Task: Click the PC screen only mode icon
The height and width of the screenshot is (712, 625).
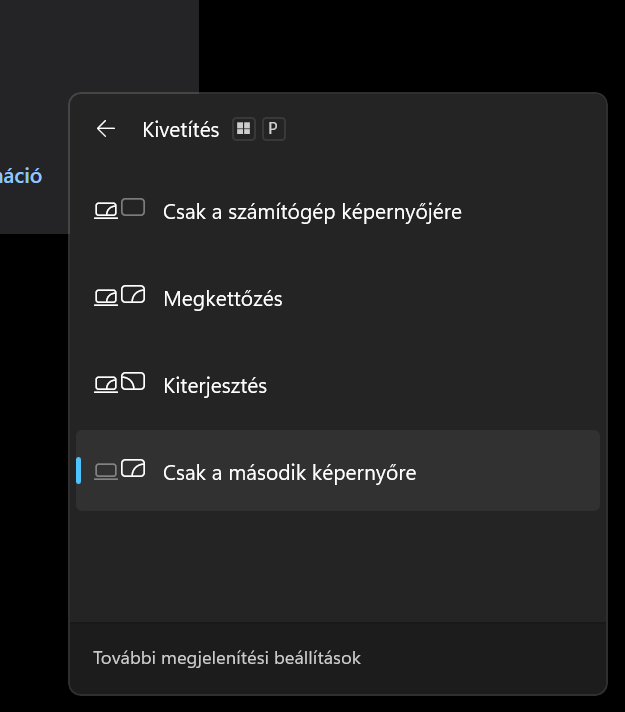Action: tap(120, 210)
